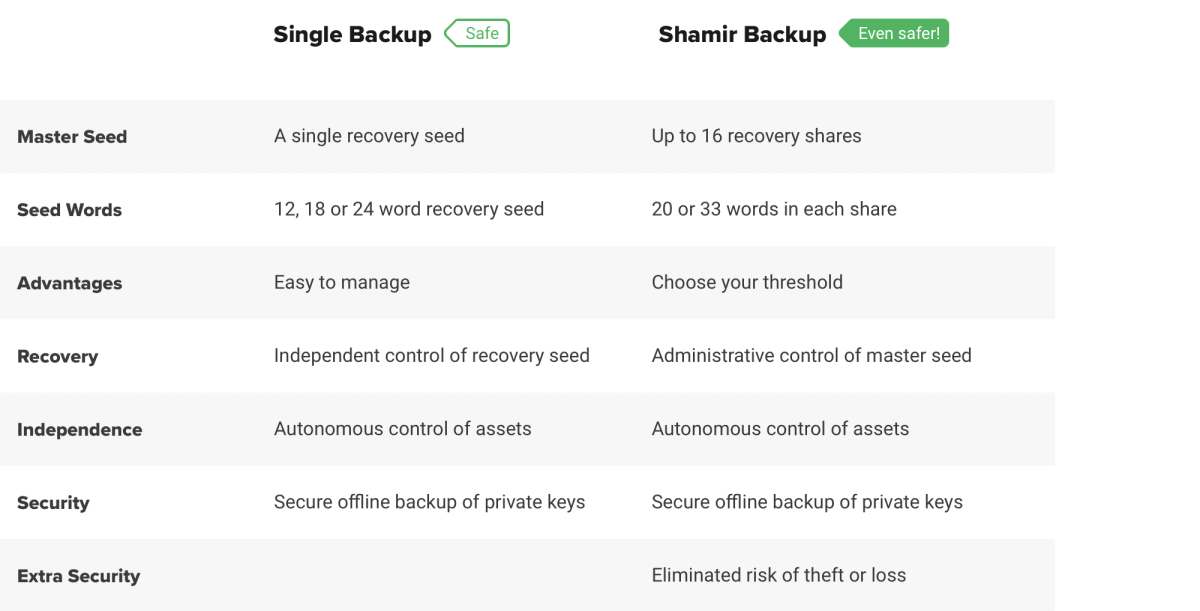Select the Single Backup column heading

point(352,34)
